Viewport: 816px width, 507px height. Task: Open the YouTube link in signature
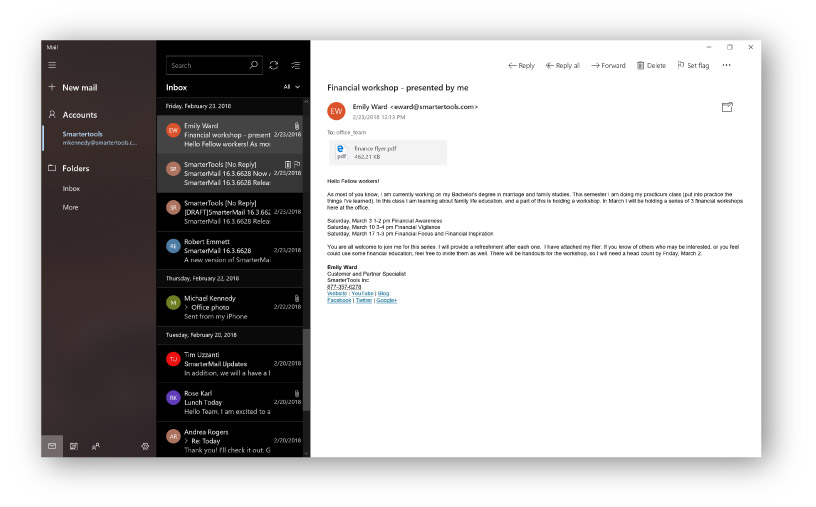(x=362, y=294)
